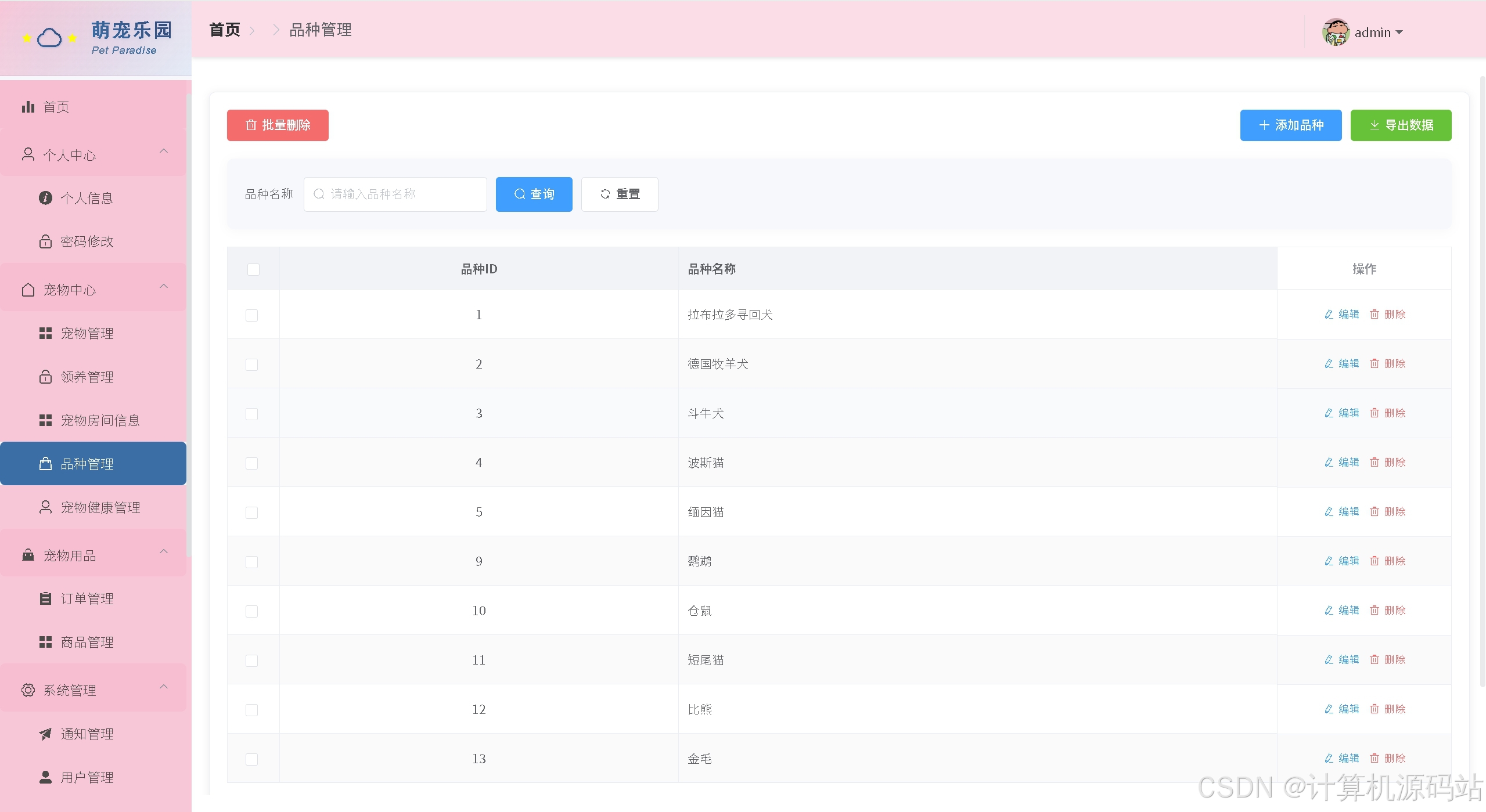Go to 通知管理 menu item
This screenshot has width=1486, height=812.
93,734
